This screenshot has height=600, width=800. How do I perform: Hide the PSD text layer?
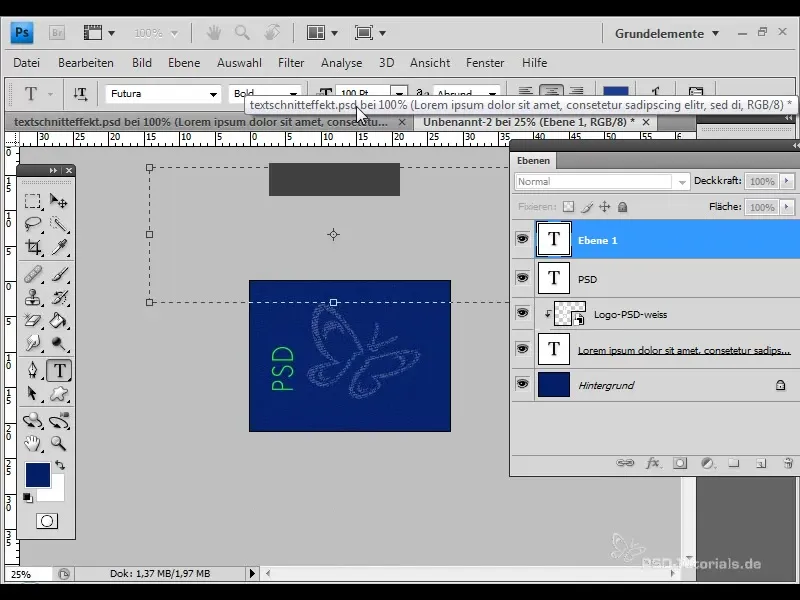(x=522, y=278)
